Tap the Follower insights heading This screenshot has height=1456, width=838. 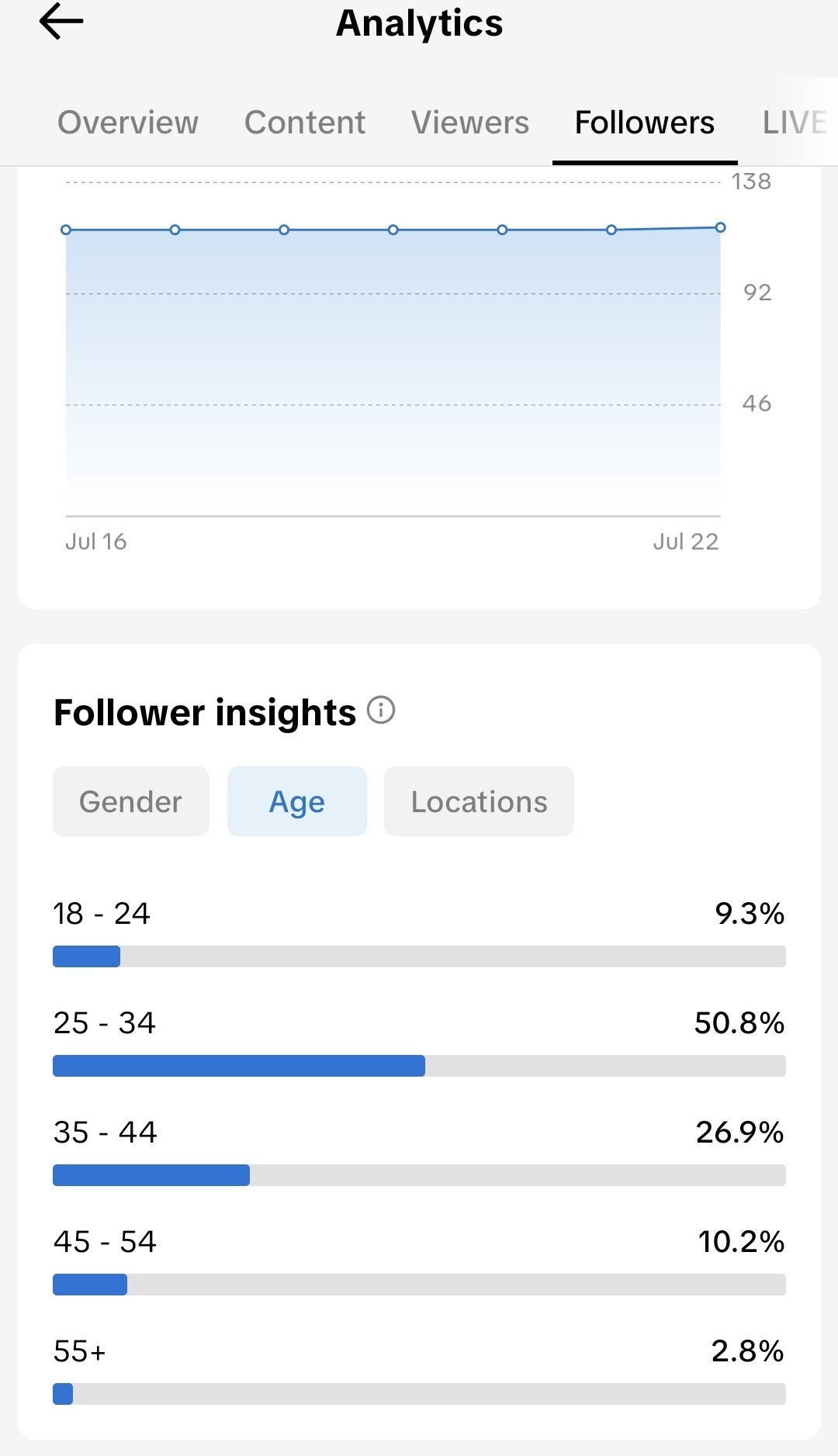pos(205,712)
